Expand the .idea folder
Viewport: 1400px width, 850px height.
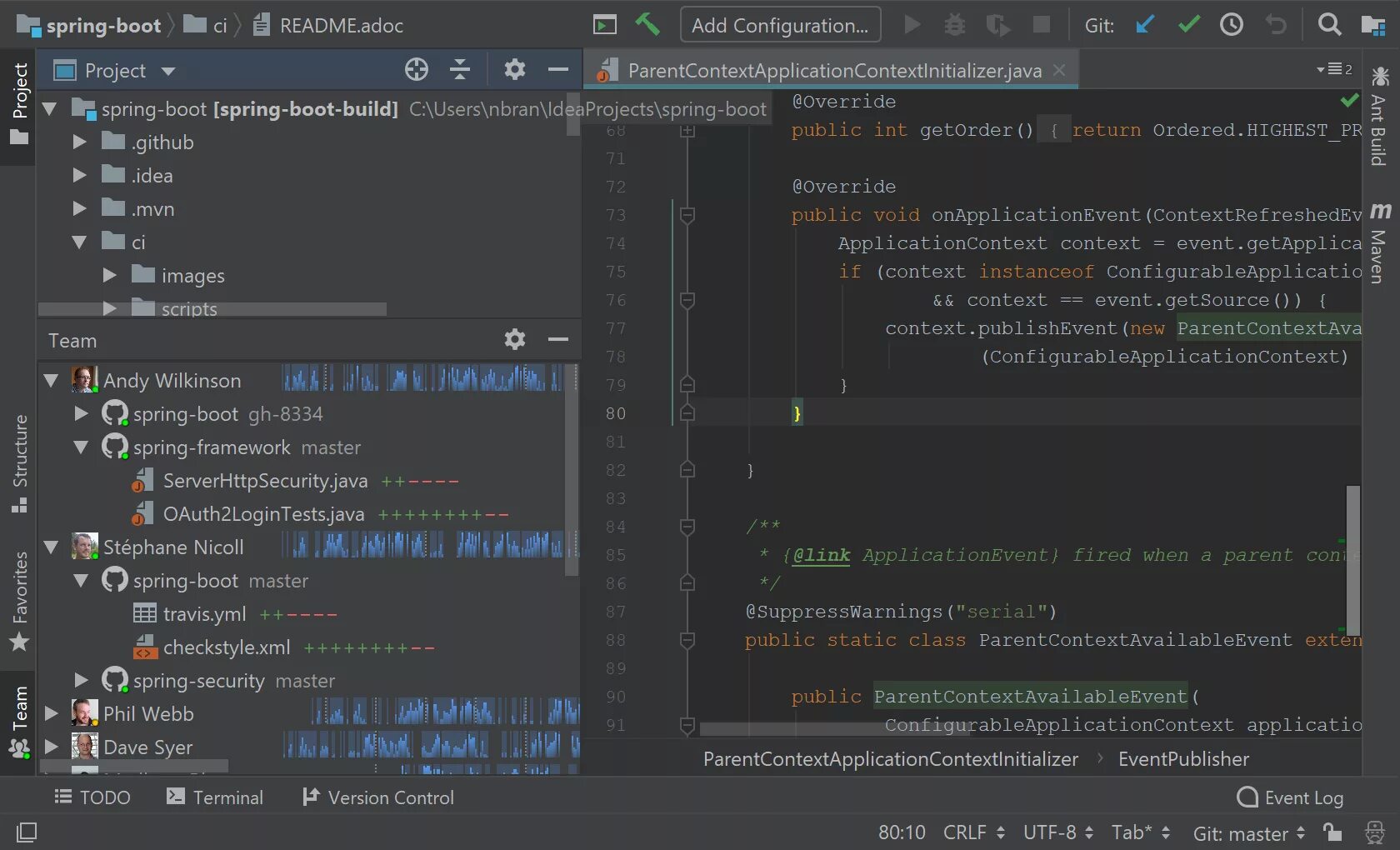80,175
